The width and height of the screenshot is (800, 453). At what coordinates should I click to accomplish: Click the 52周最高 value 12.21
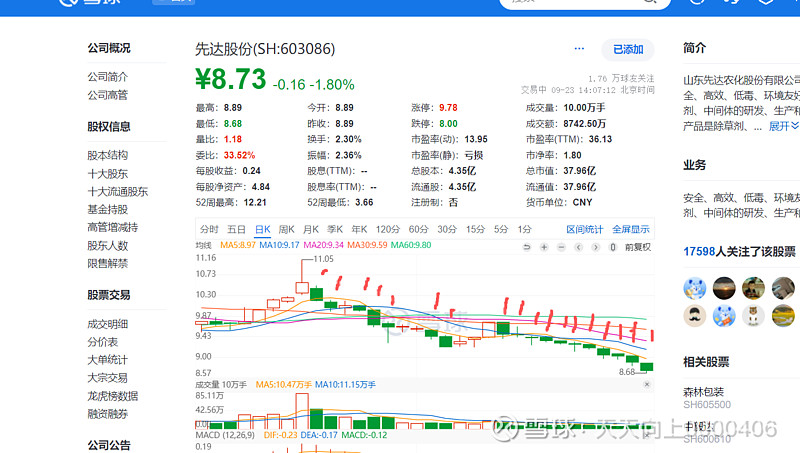255,203
